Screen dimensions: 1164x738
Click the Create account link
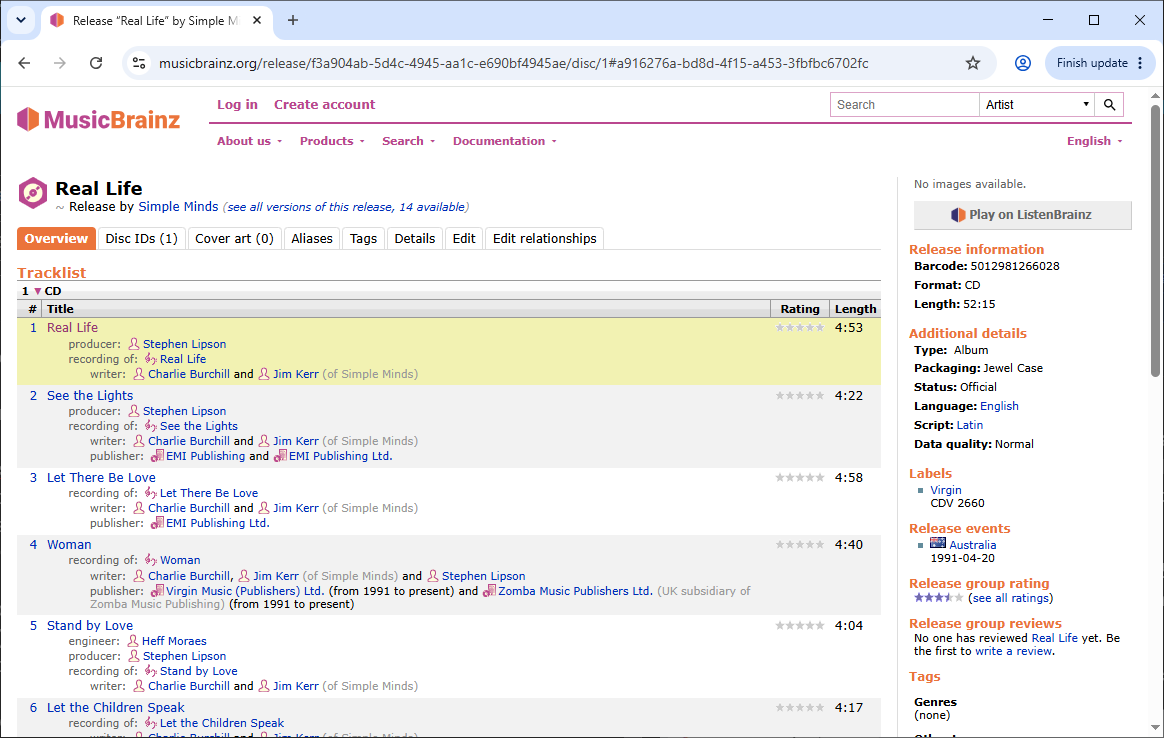point(324,105)
